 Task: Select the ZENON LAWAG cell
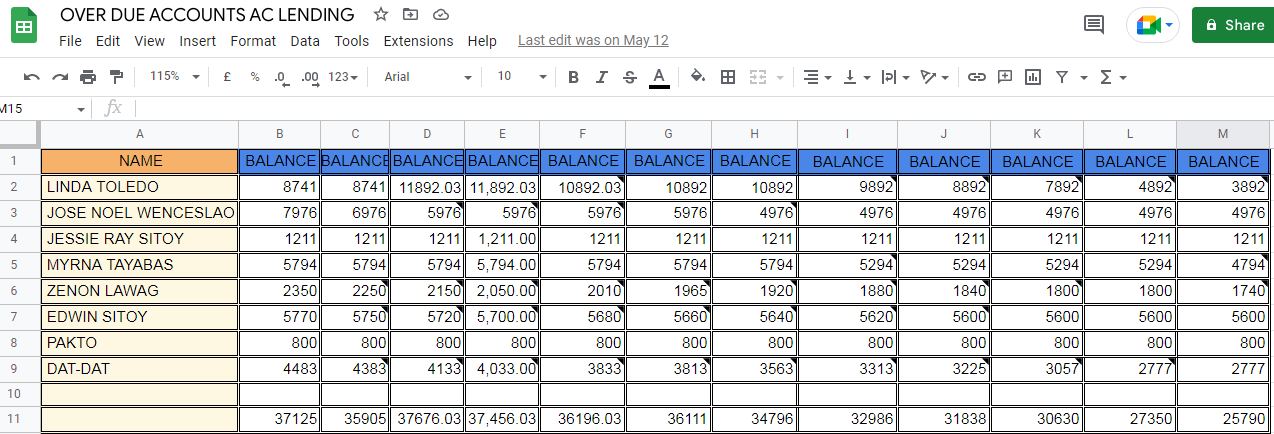(x=140, y=291)
